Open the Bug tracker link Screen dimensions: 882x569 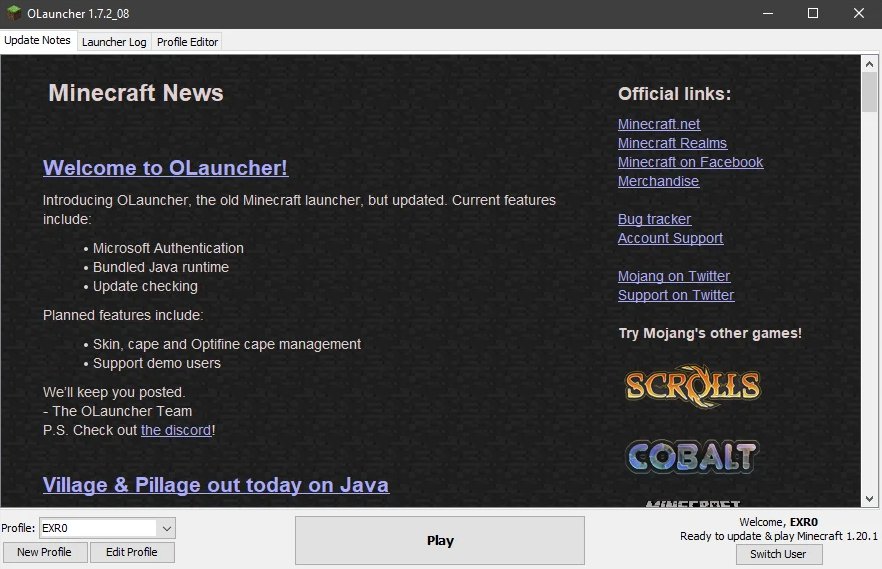coord(654,219)
